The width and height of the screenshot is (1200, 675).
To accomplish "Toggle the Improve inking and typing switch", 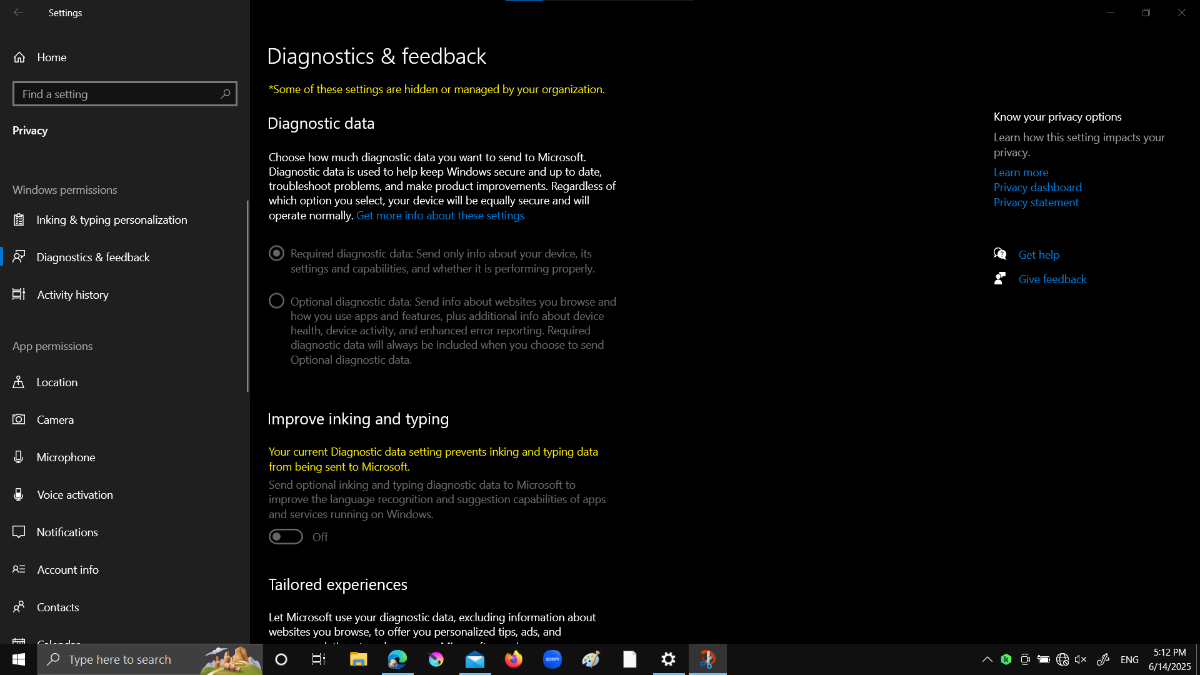I will click(x=286, y=537).
